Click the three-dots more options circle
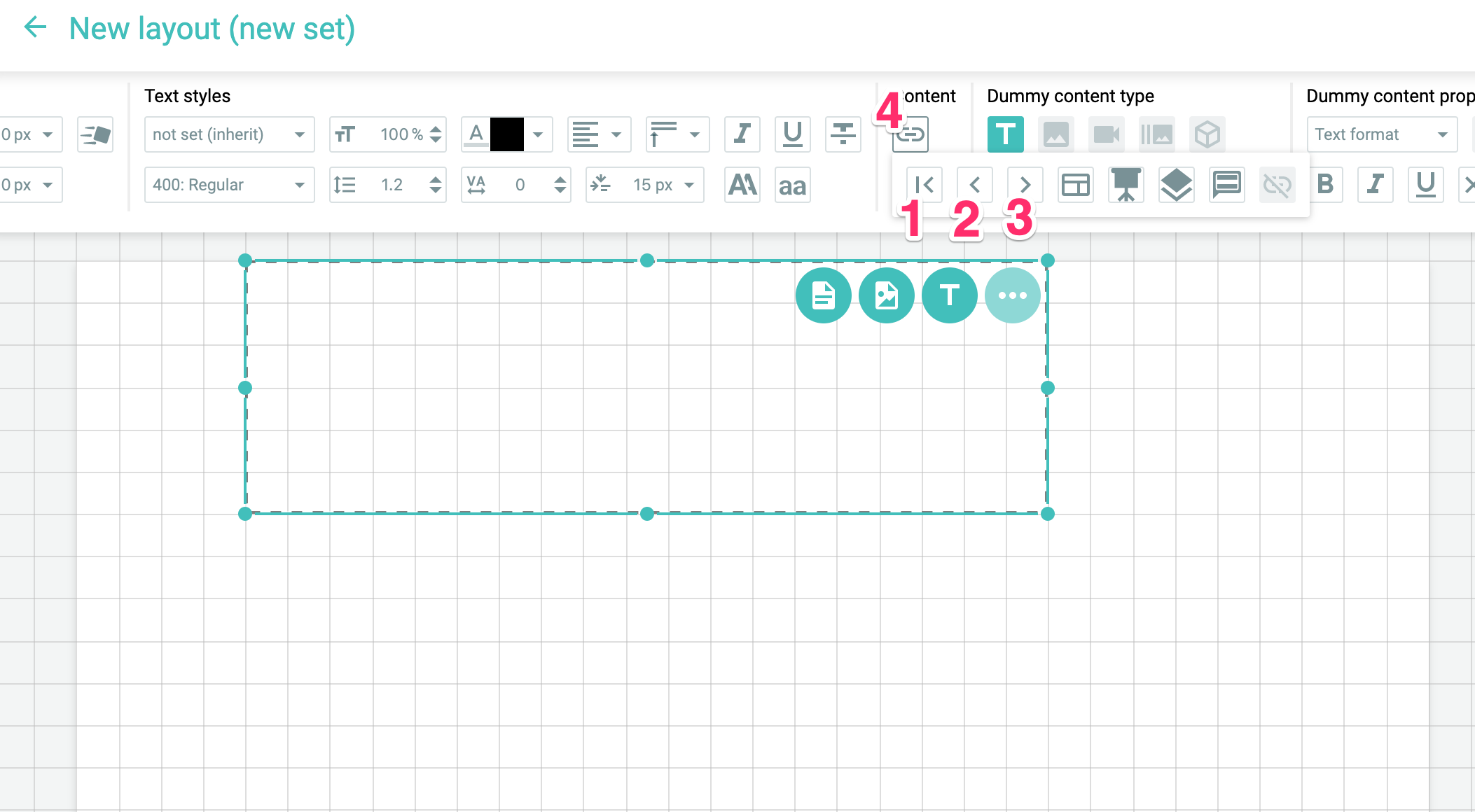The width and height of the screenshot is (1475, 812). click(x=1012, y=295)
